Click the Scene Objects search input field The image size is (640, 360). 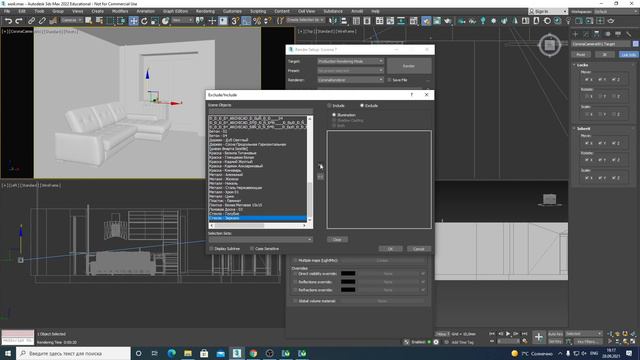tap(260, 111)
